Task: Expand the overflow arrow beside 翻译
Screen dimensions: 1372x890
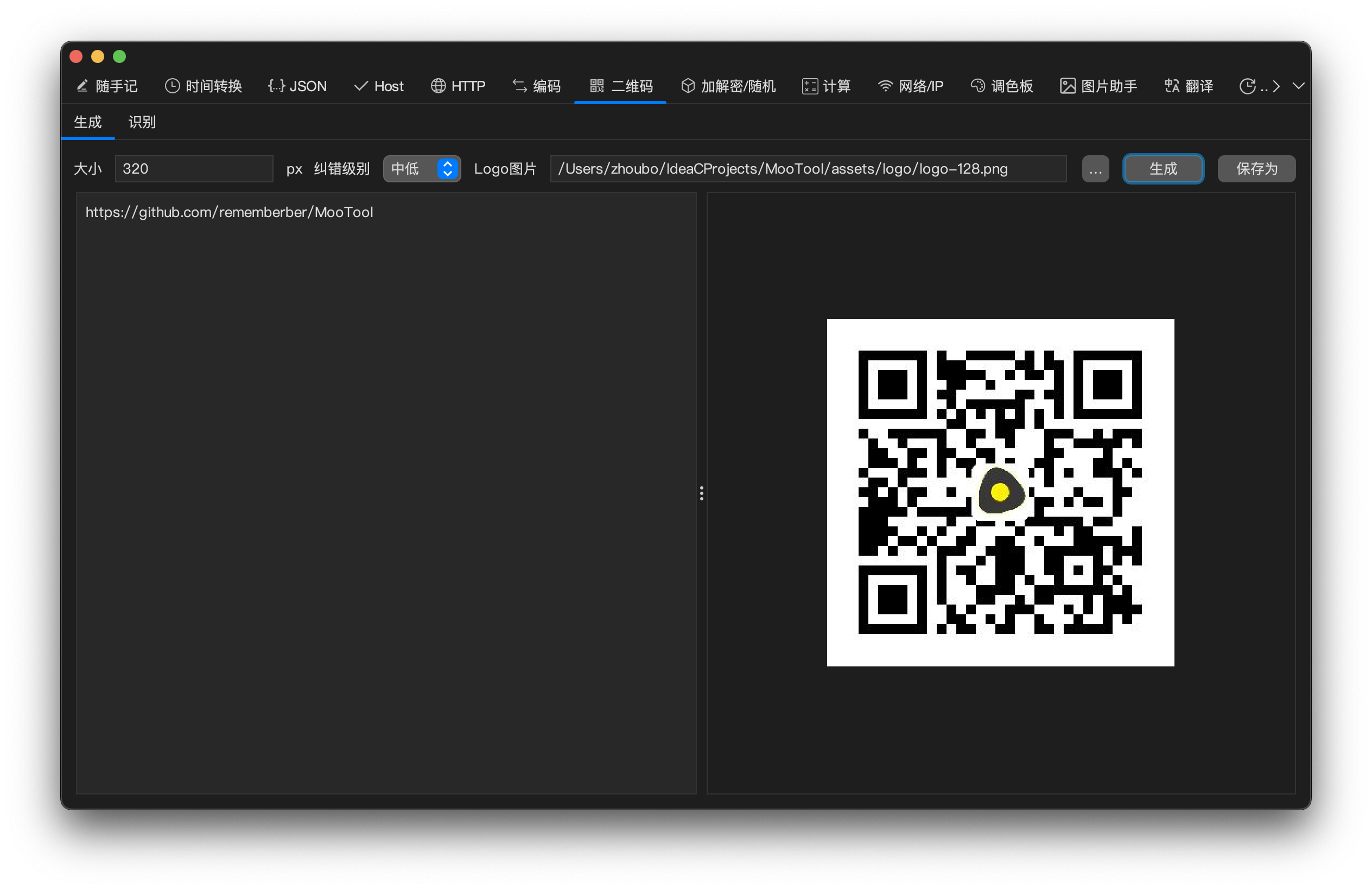Action: (x=1276, y=86)
